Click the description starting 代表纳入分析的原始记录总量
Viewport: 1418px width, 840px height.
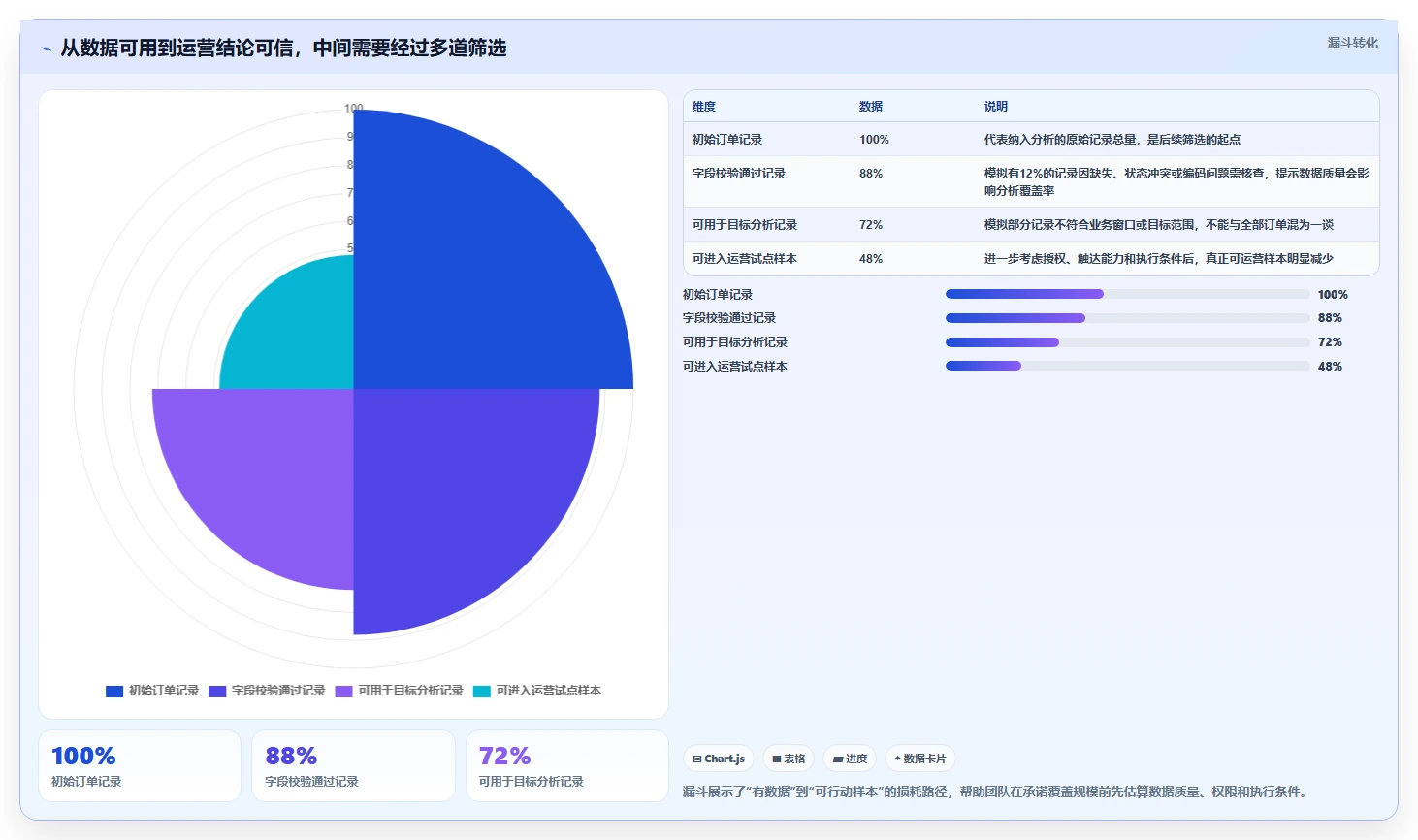(x=1112, y=140)
